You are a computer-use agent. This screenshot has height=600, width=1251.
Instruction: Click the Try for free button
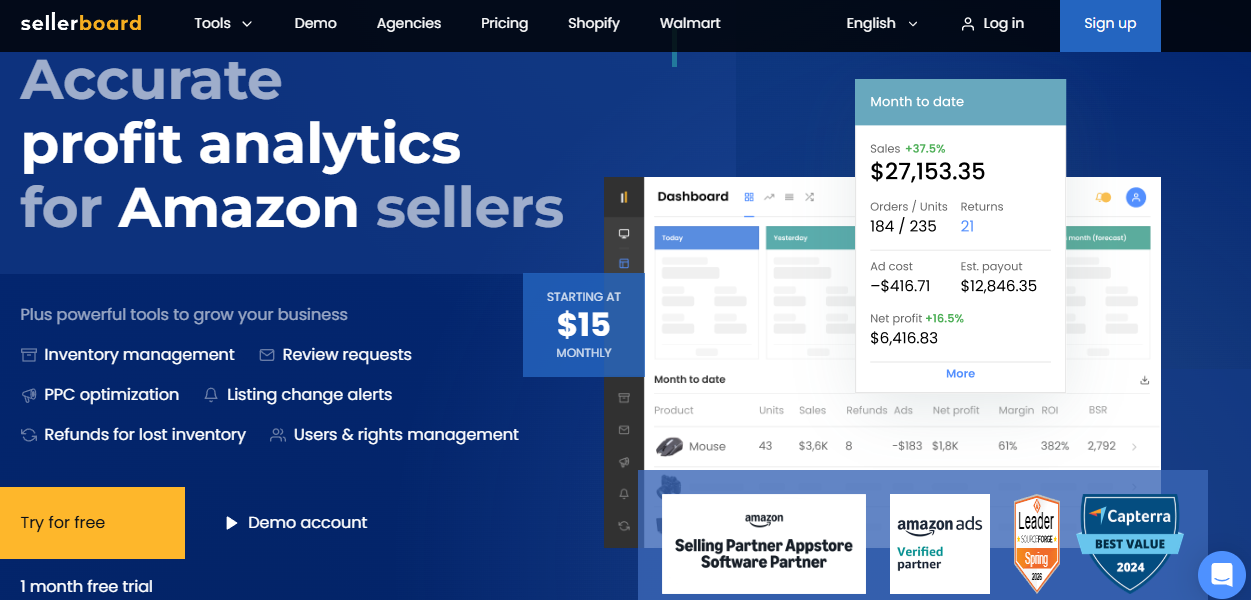pyautogui.click(x=92, y=523)
